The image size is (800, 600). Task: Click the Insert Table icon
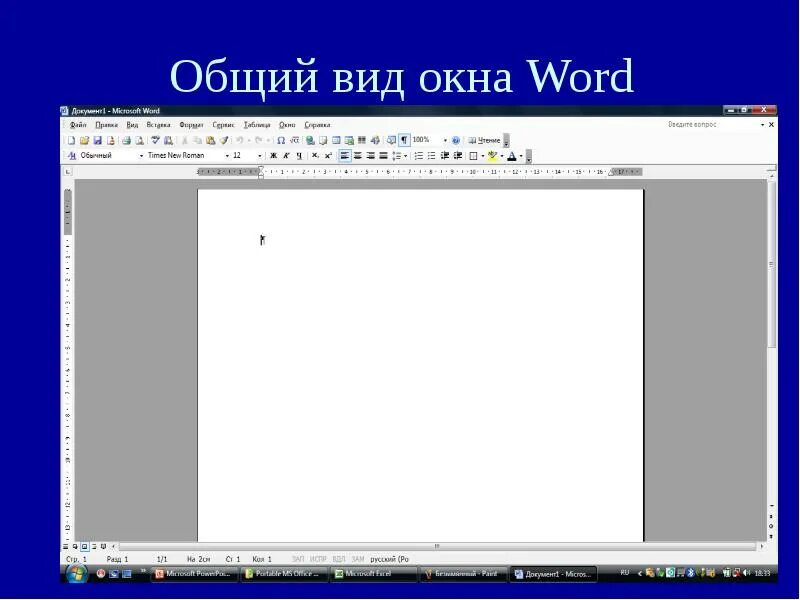coord(336,140)
